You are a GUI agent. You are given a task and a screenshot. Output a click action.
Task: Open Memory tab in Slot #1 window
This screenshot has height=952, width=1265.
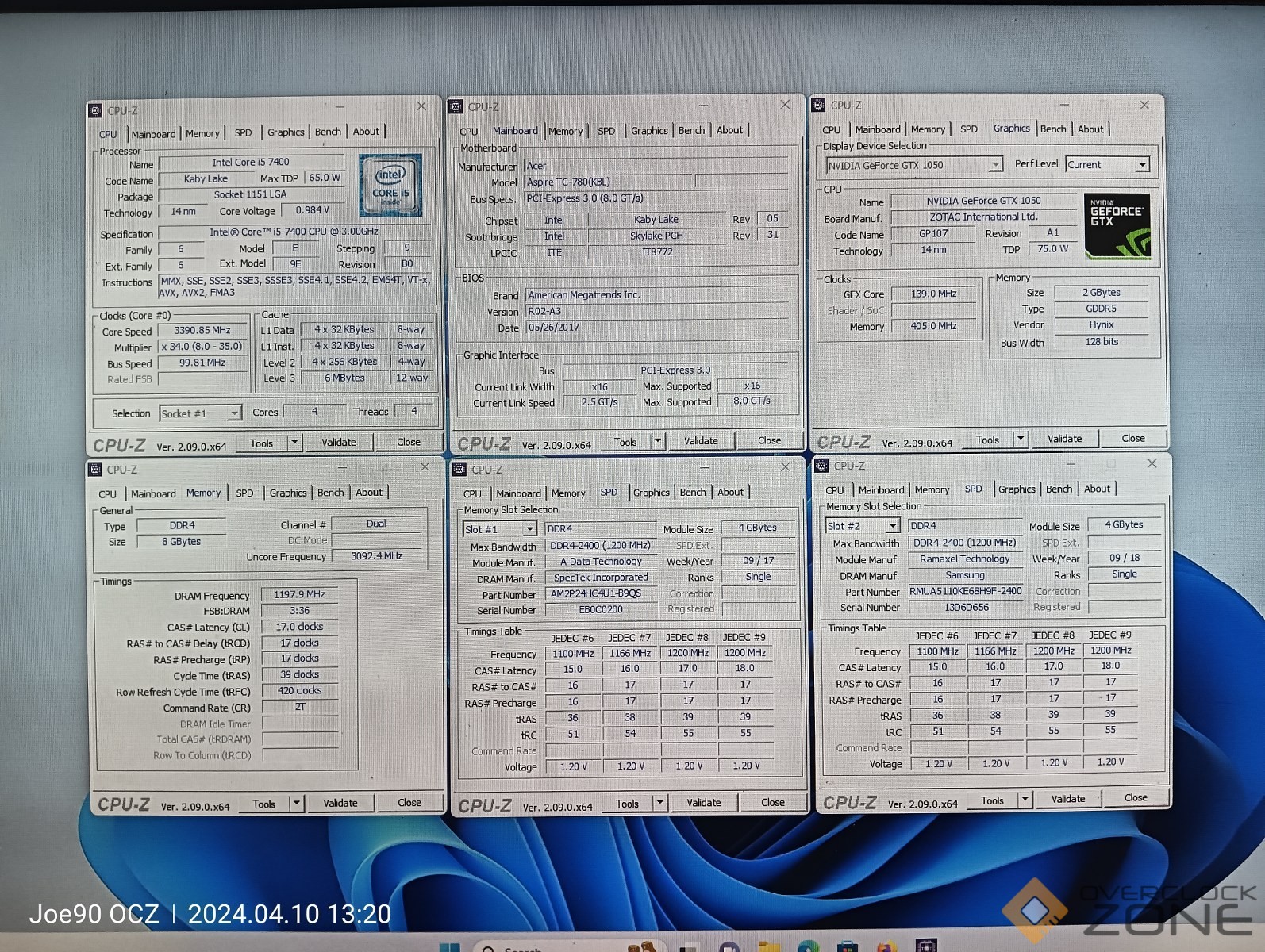[568, 493]
